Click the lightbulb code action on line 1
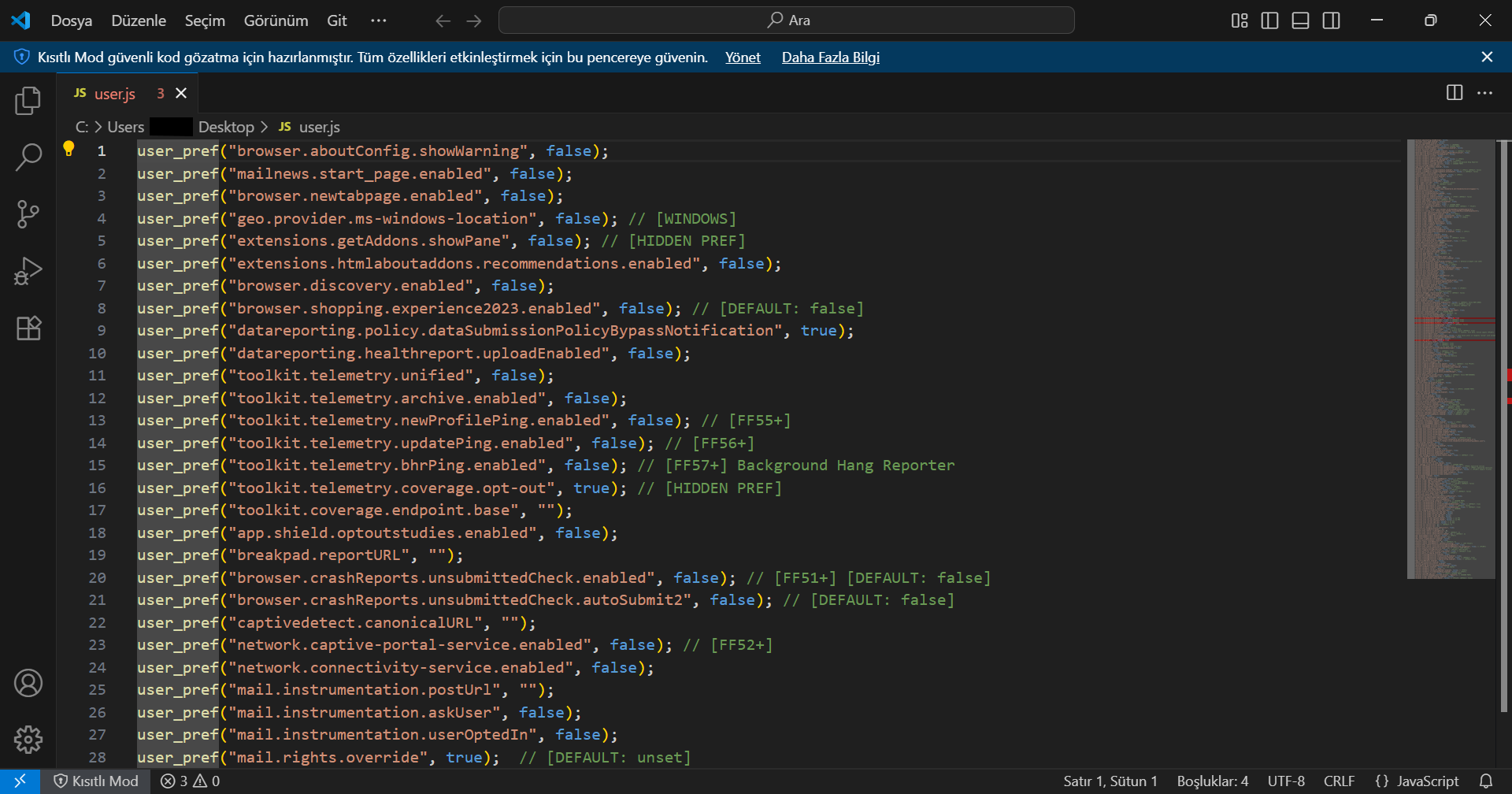Viewport: 1512px width, 794px height. (69, 149)
